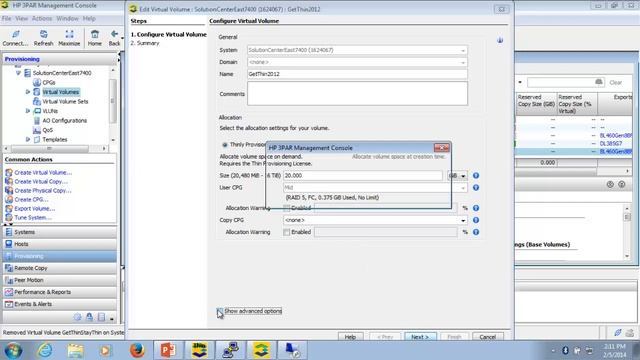This screenshot has height=360, width=640.
Task: Expand the Templates tree node
Action: (x=28, y=140)
